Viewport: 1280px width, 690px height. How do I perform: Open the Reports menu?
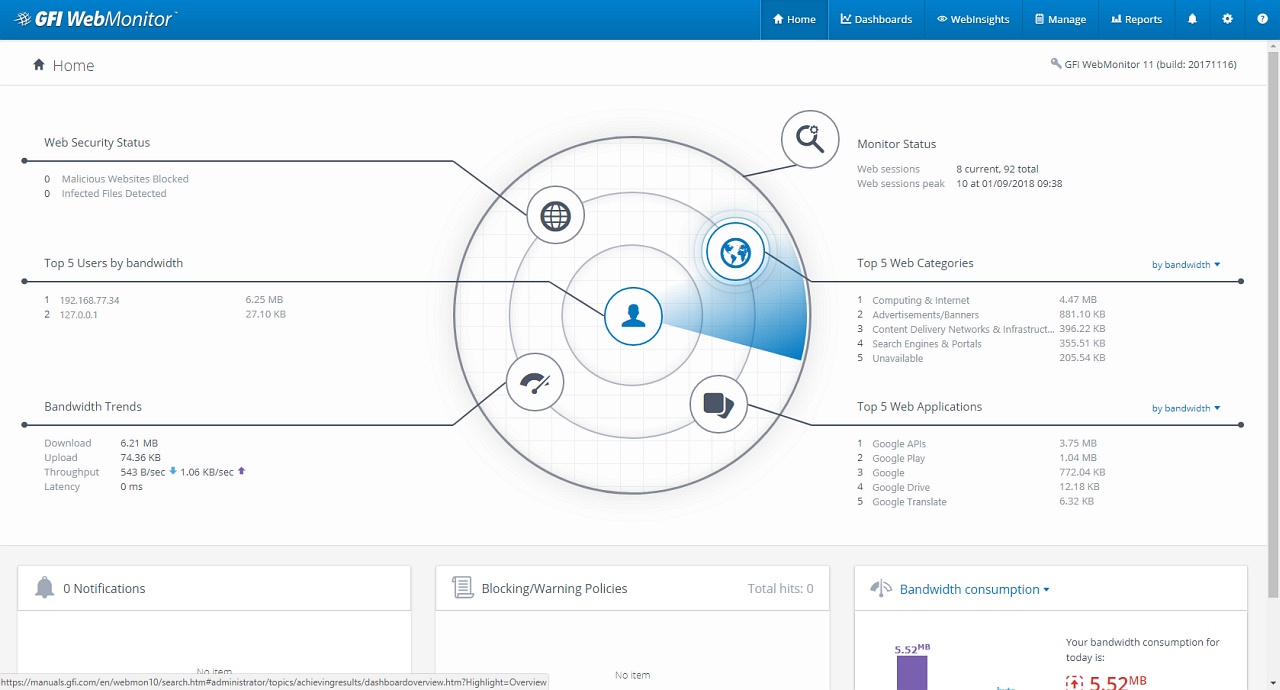pos(1136,19)
